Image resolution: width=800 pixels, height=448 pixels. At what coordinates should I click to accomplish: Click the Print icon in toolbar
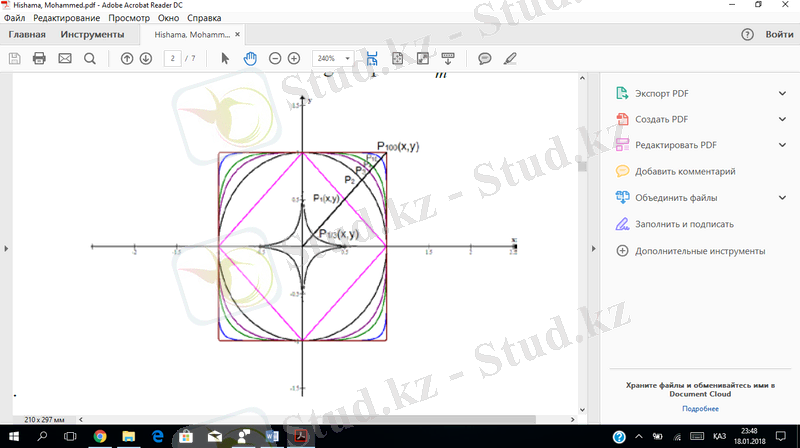tap(40, 58)
